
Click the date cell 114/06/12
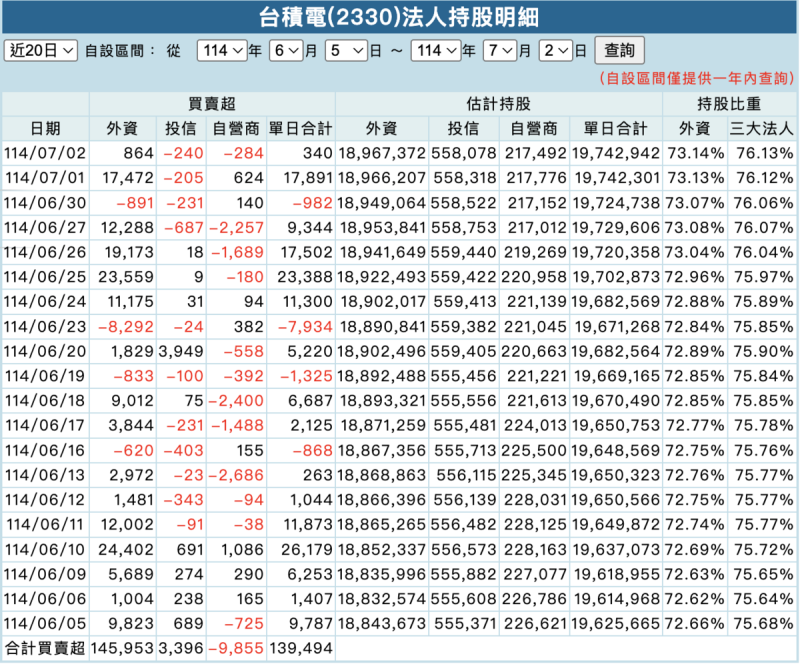pyautogui.click(x=45, y=500)
